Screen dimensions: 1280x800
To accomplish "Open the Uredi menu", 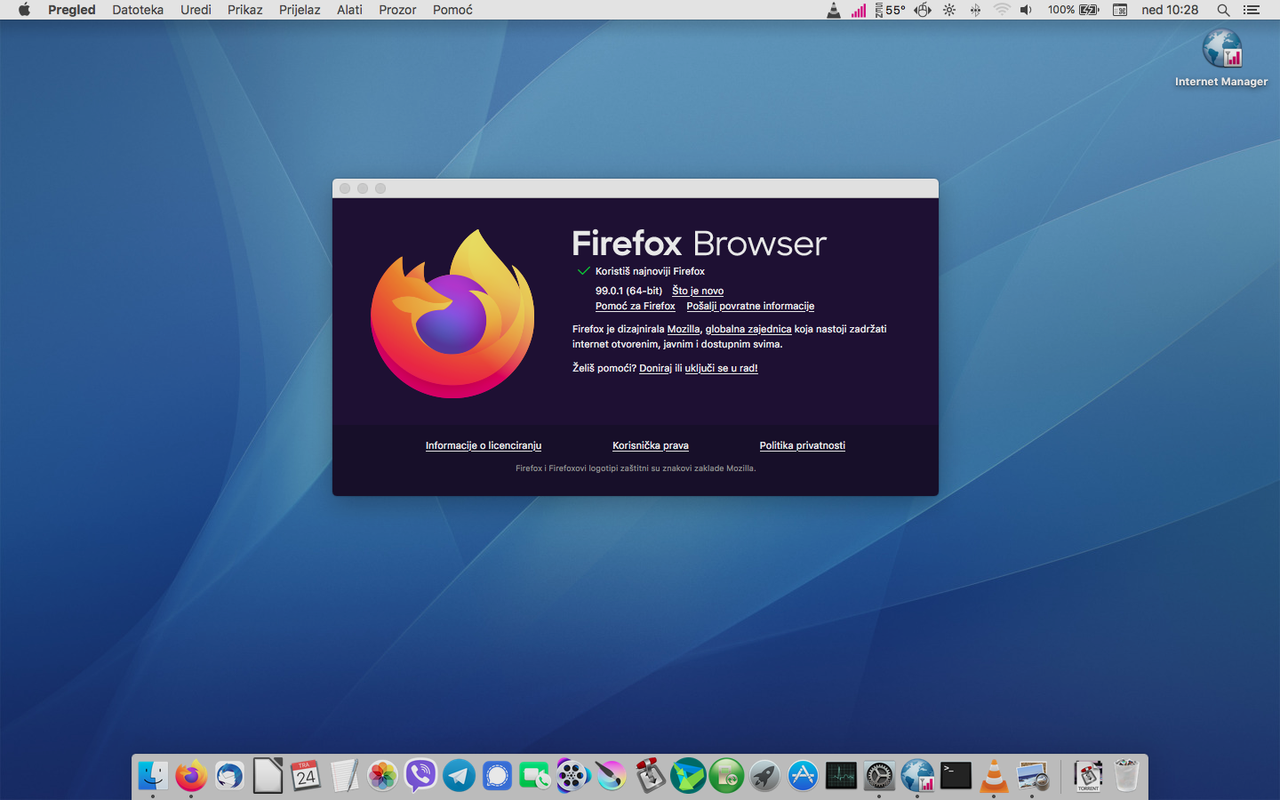I will pyautogui.click(x=196, y=10).
